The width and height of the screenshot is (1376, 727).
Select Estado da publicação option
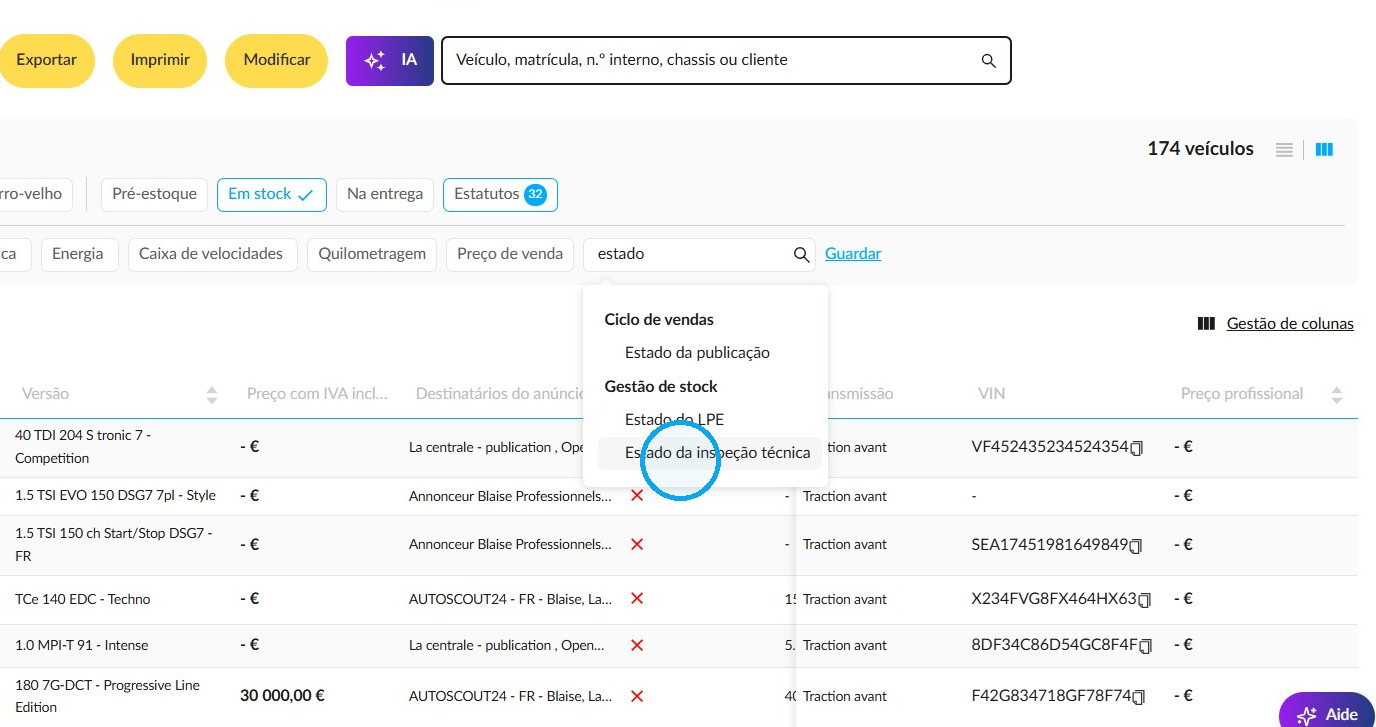pyautogui.click(x=697, y=353)
